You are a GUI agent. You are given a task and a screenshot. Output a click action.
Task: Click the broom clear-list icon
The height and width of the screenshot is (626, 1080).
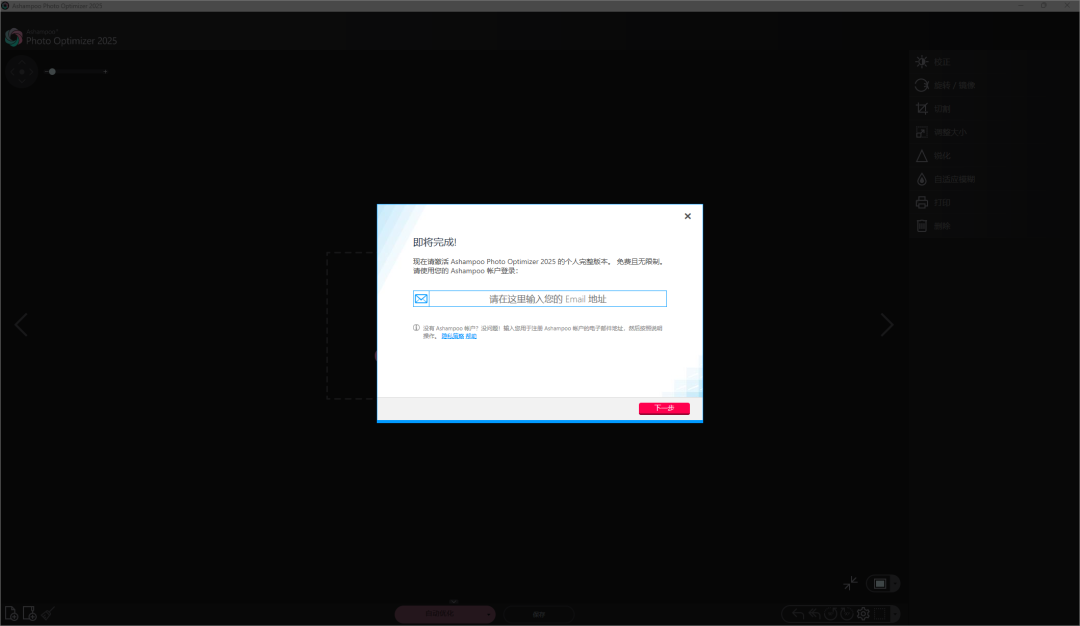point(48,613)
